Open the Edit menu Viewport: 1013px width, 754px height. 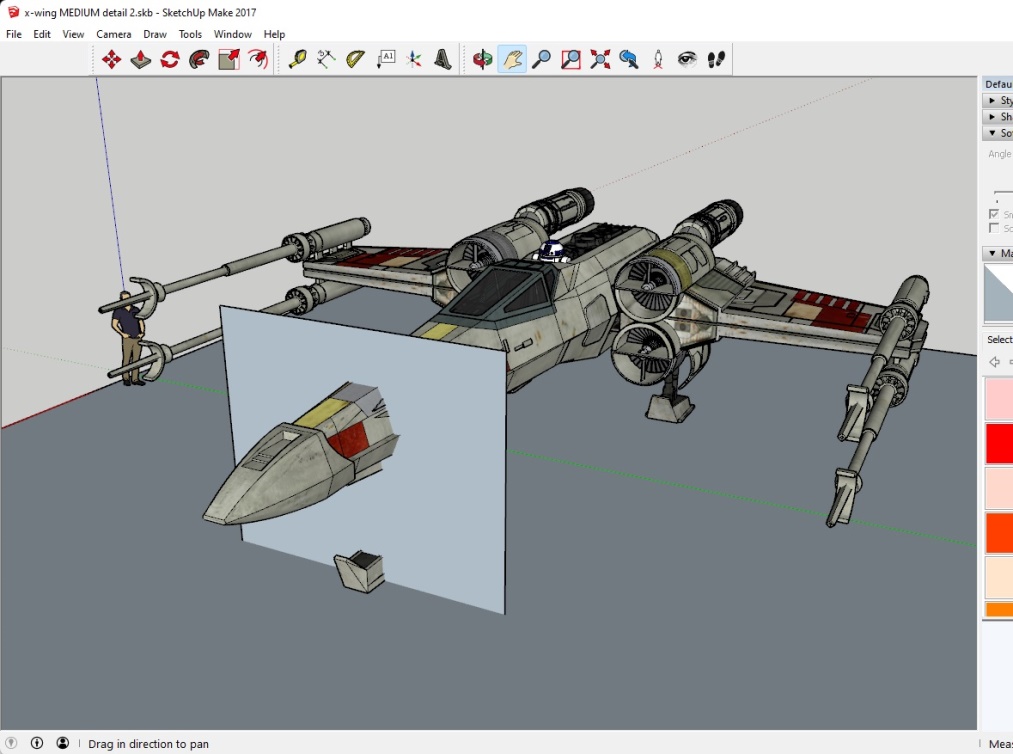click(x=42, y=34)
